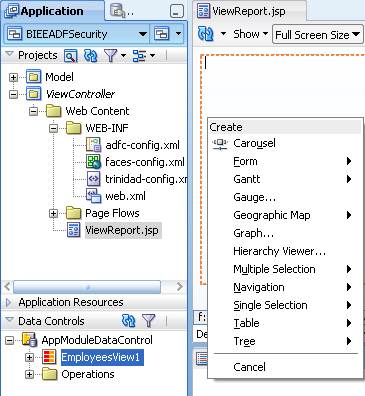Select web.xml in the tree

click(125, 196)
